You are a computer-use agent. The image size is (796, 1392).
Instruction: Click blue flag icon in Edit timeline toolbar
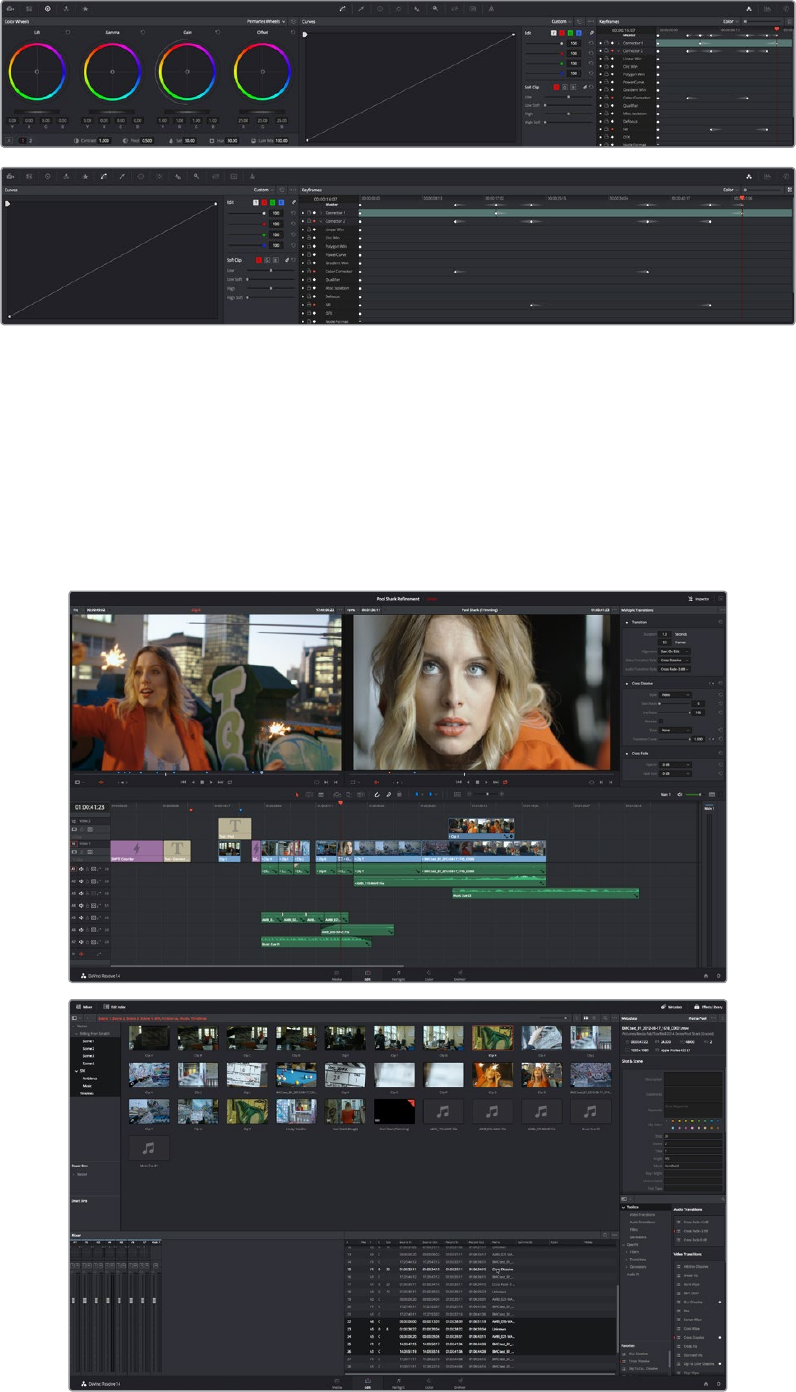click(418, 794)
